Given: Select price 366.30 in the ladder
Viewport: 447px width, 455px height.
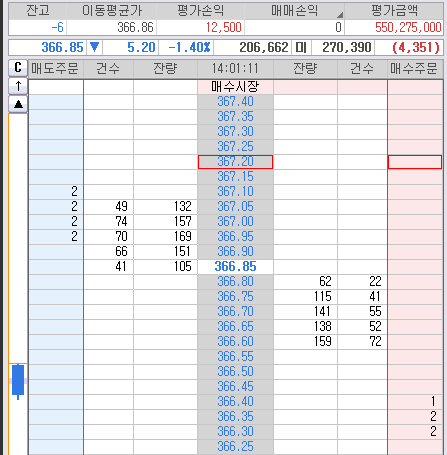Looking at the screenshot, I should [235, 431].
